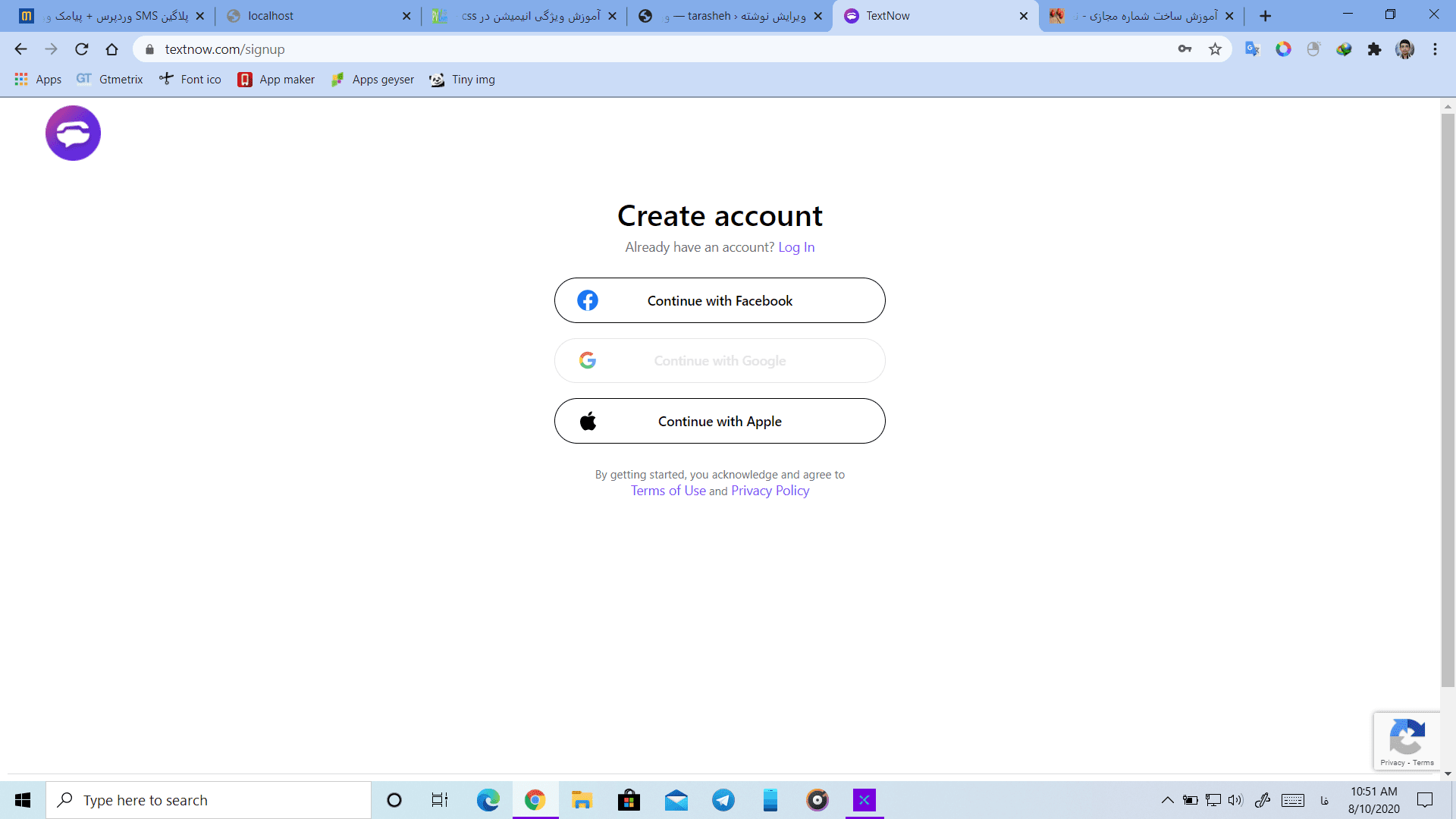Viewport: 1456px width, 819px height.
Task: Click the saved passwords key icon
Action: tap(1185, 49)
